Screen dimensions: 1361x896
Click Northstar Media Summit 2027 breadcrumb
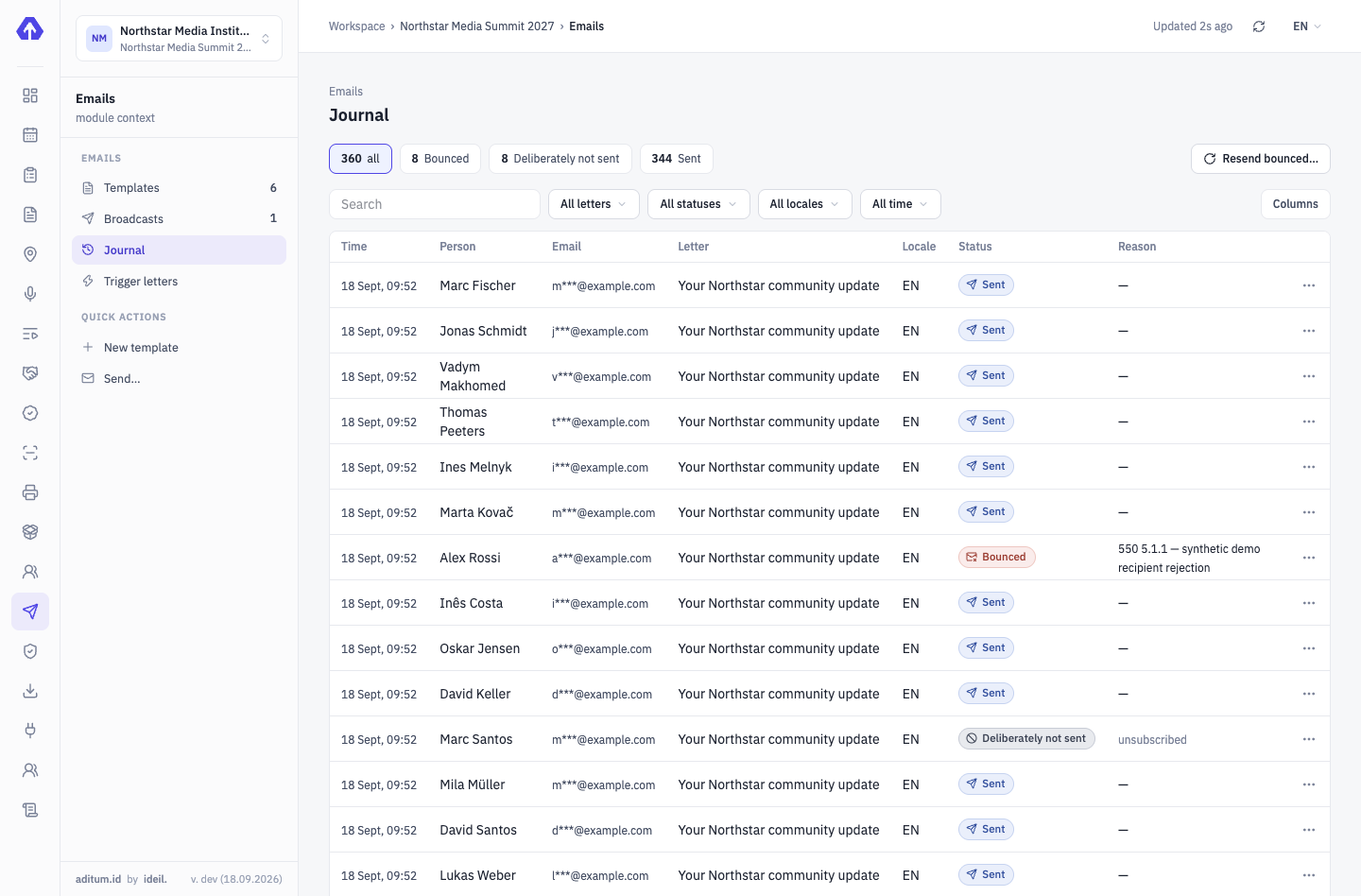point(476,26)
